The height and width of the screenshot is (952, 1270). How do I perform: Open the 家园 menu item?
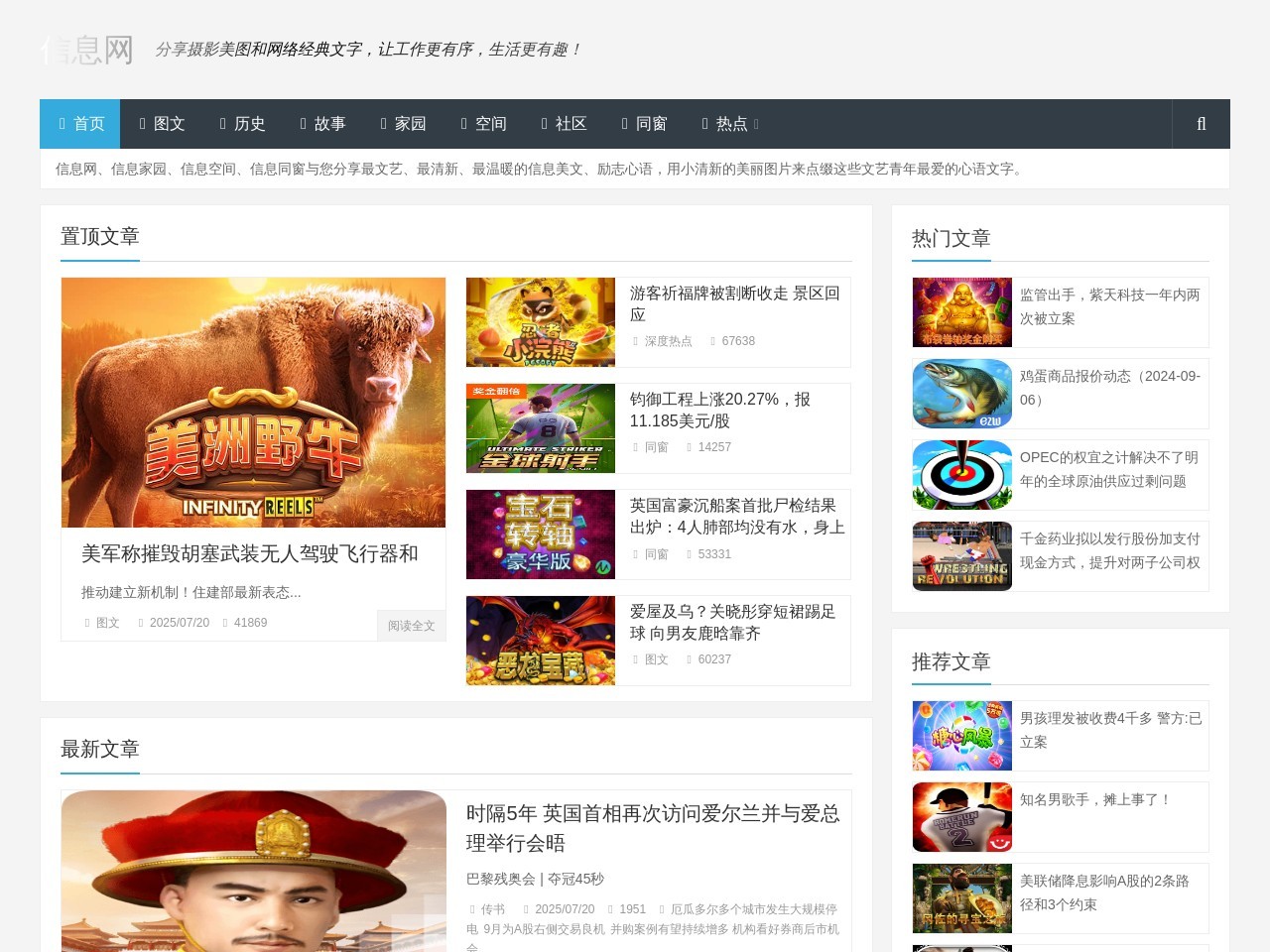[x=402, y=124]
